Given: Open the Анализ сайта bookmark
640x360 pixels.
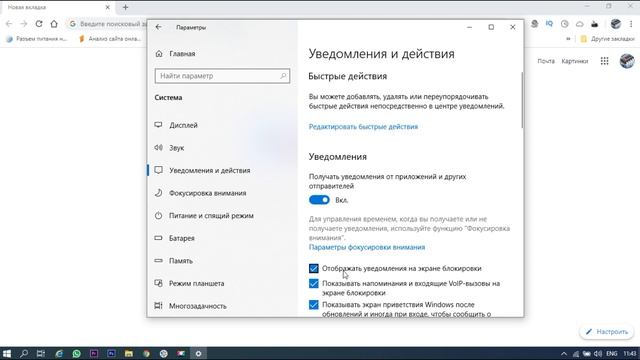Looking at the screenshot, I should coord(110,39).
